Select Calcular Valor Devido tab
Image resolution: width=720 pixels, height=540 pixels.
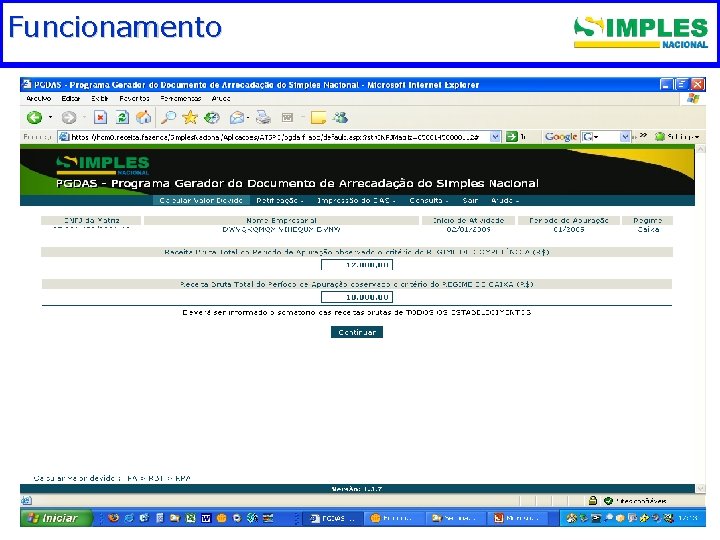pos(201,200)
